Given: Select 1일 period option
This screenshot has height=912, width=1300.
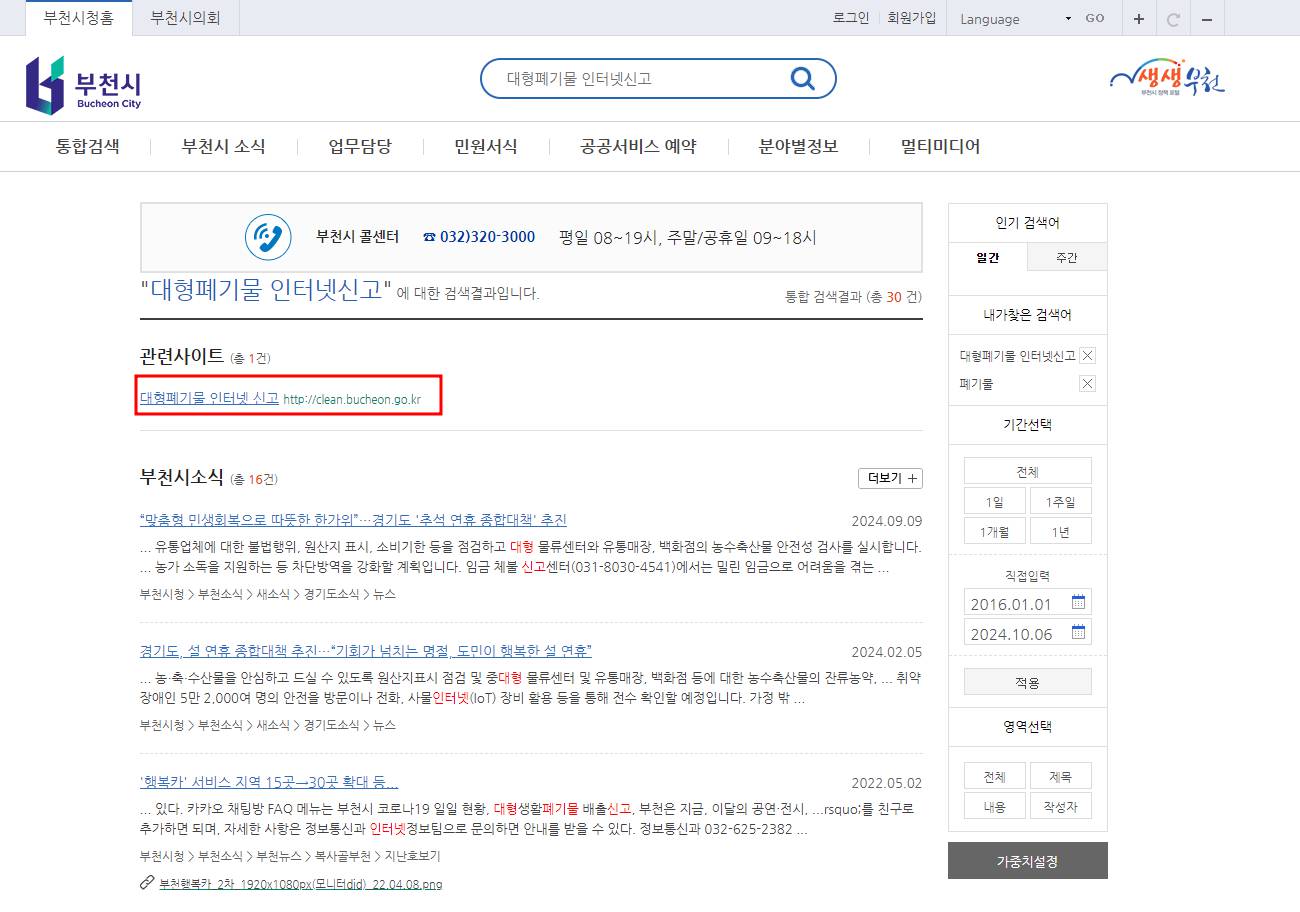Looking at the screenshot, I should 994,502.
